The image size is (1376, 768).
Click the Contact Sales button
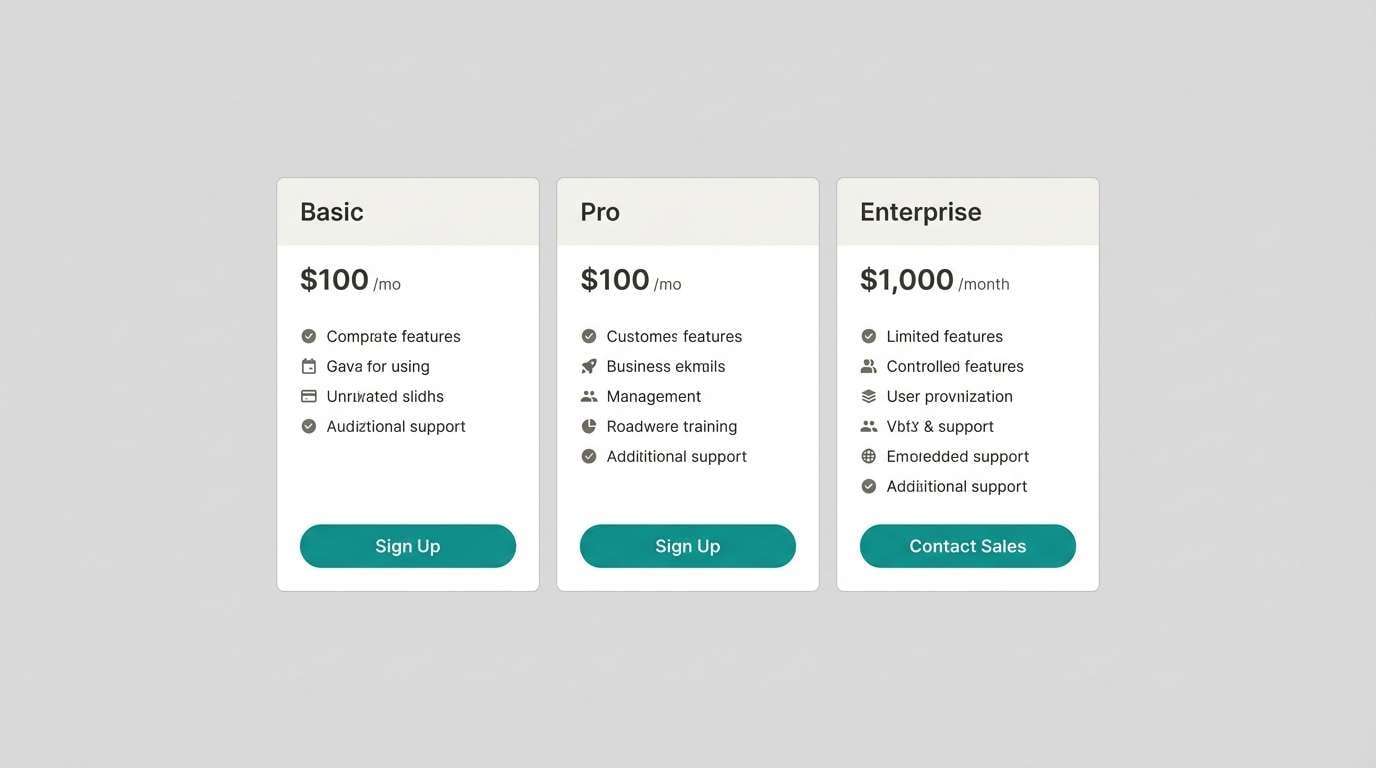click(x=967, y=546)
